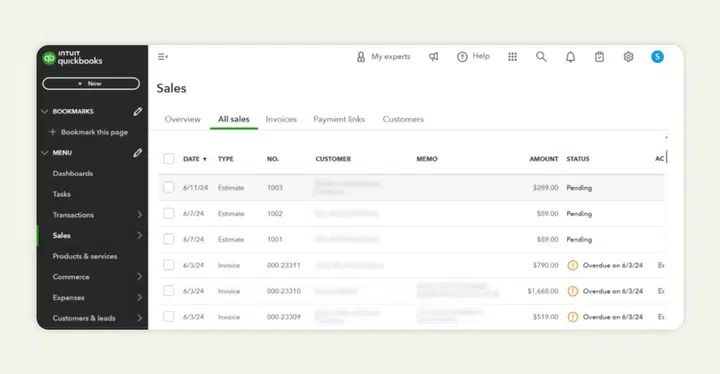Select the estimate 1002 row checkbox
This screenshot has height=374, width=720.
(169, 213)
